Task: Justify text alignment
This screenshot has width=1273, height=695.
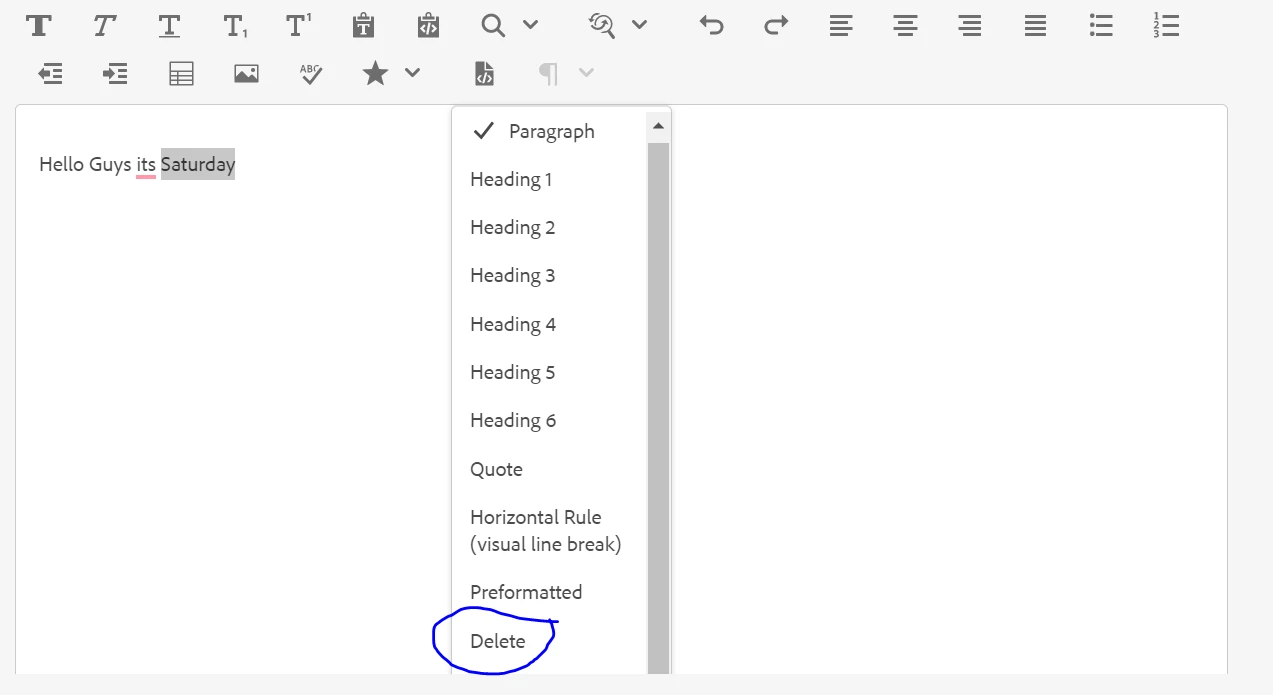Action: (x=1036, y=25)
